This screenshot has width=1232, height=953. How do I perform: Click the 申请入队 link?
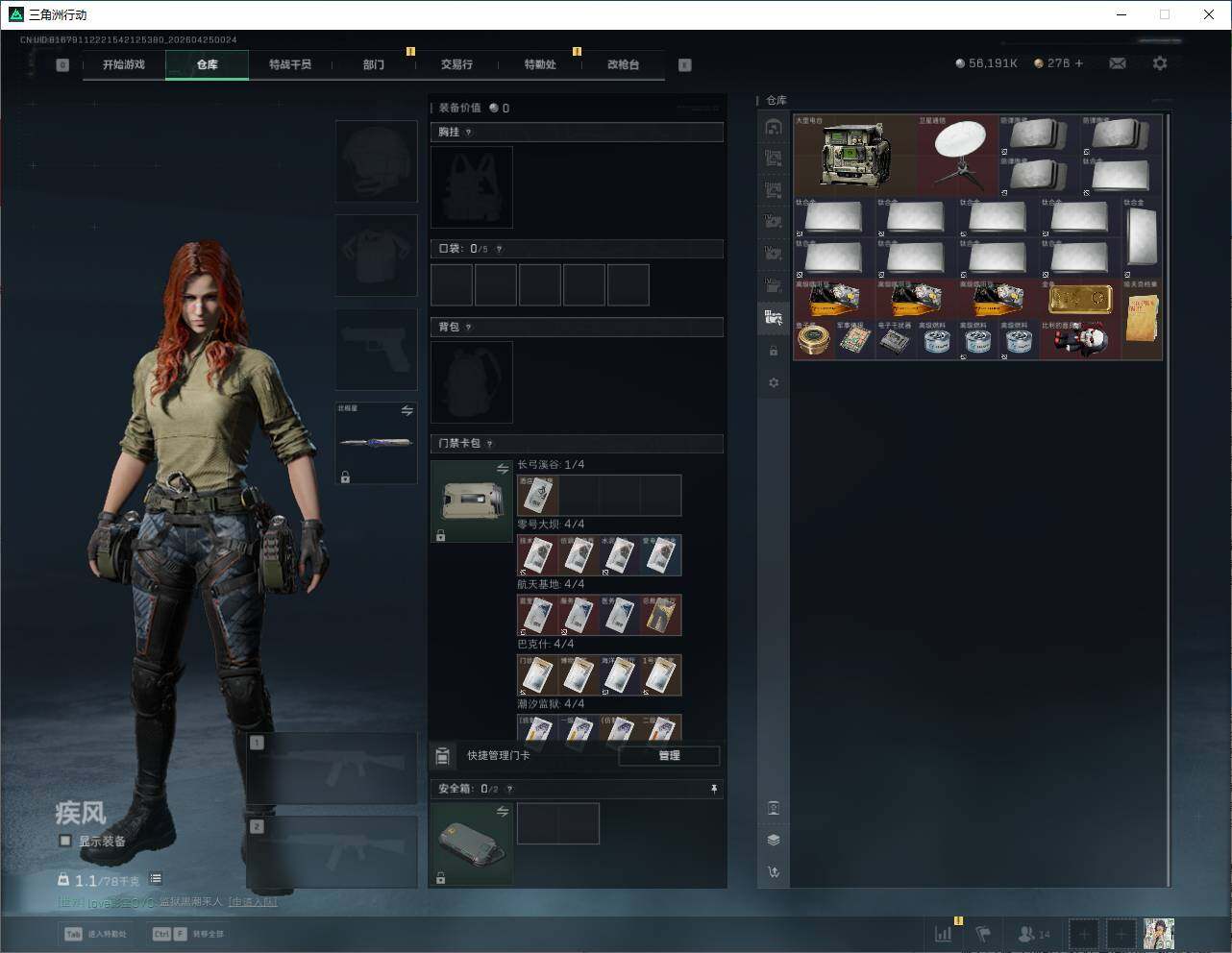[x=253, y=902]
